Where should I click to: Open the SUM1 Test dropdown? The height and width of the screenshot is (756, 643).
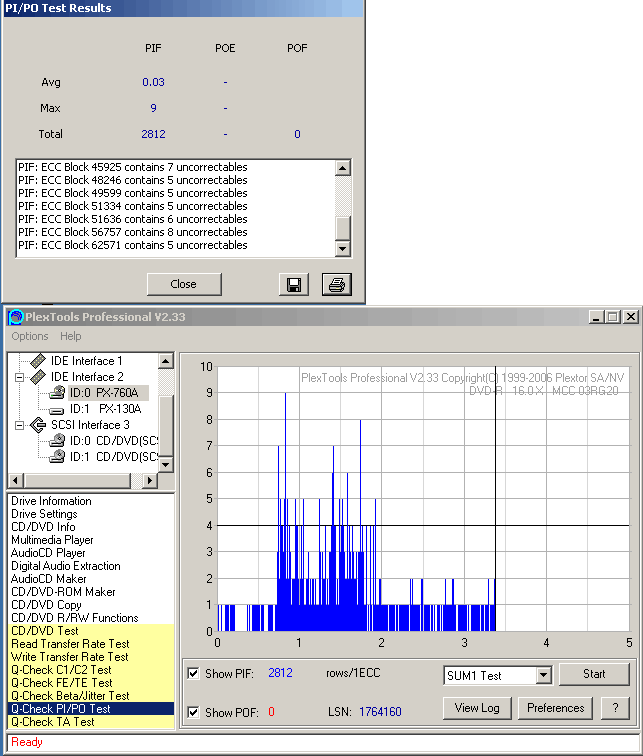pyautogui.click(x=543, y=675)
